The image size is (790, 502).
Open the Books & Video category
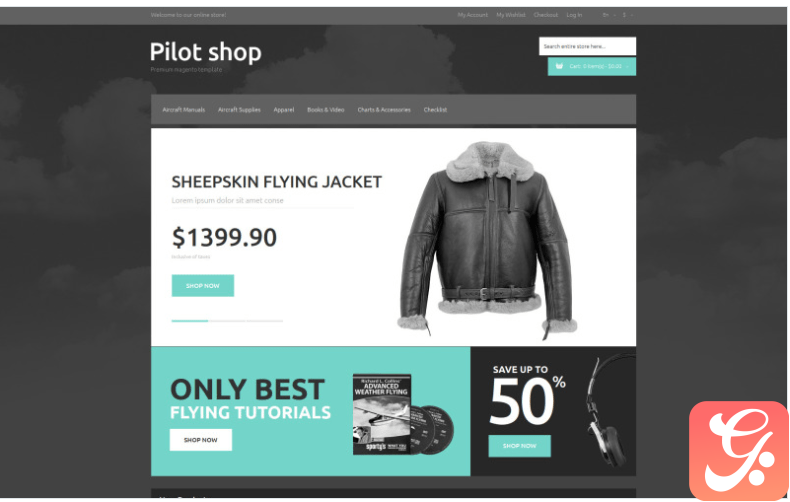[x=325, y=110]
